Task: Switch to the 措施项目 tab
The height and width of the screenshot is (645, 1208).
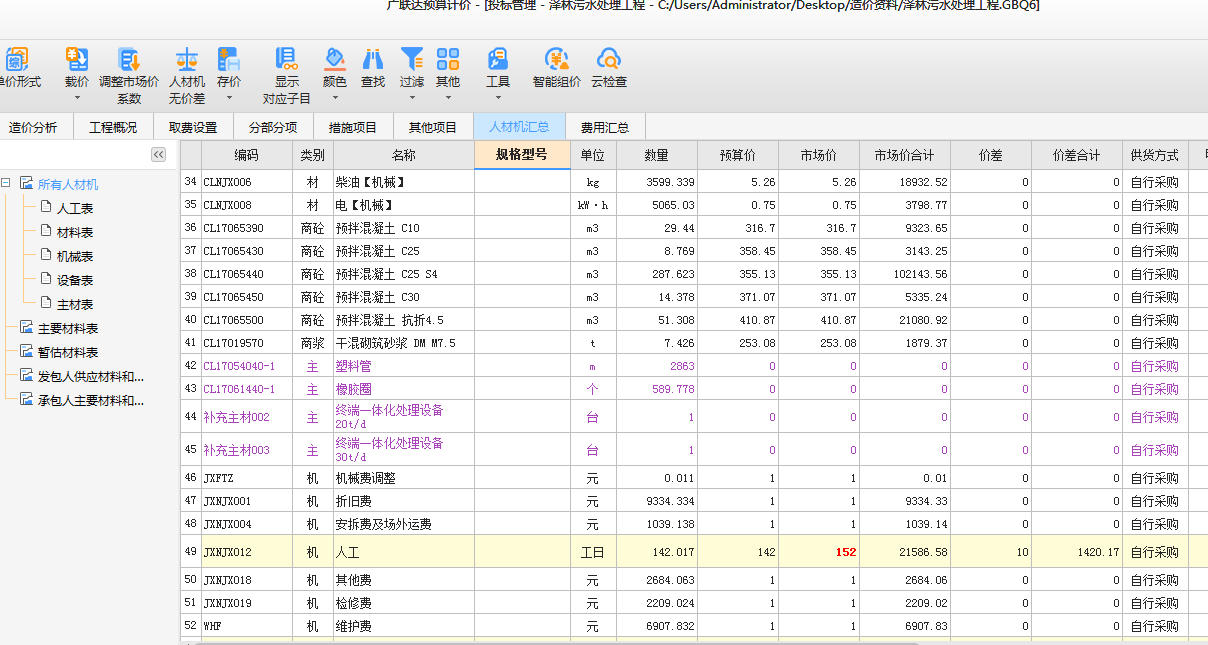Action: pos(353,127)
